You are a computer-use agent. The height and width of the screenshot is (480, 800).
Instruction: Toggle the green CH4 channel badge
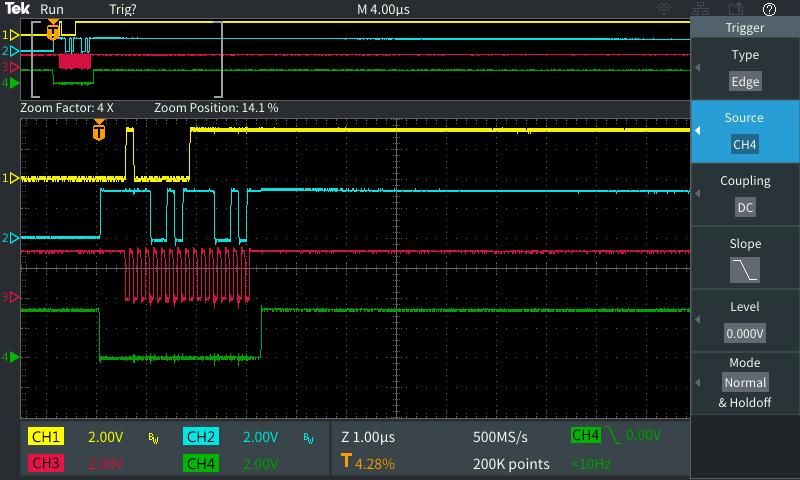[201, 463]
